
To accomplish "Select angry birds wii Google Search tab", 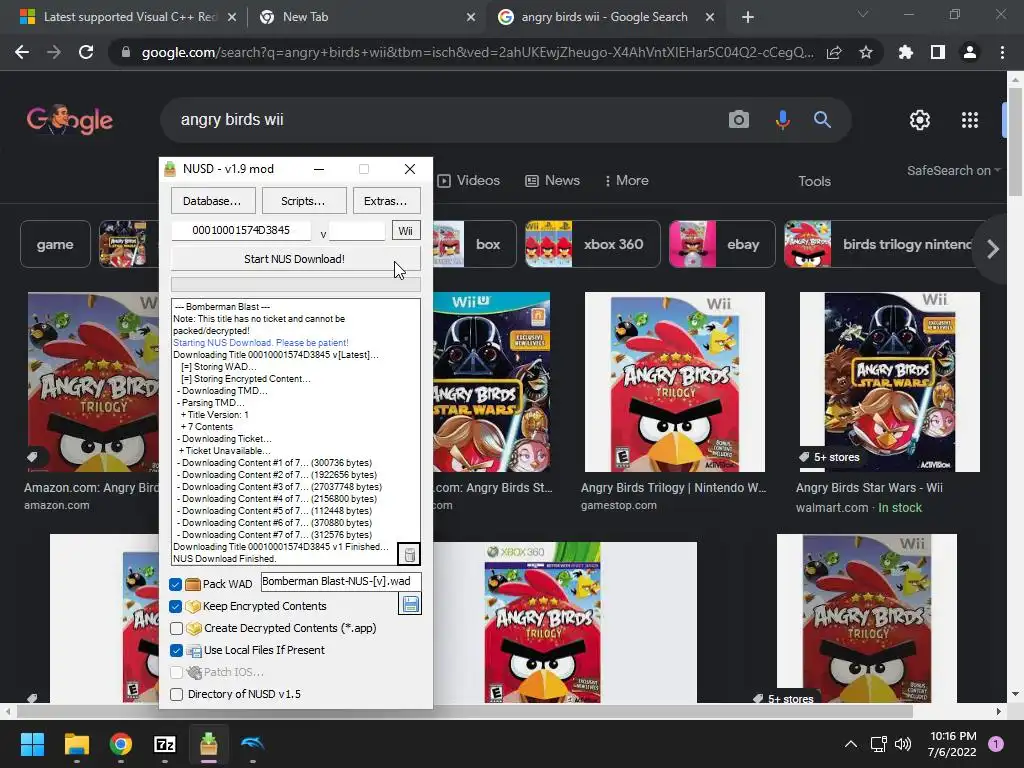I will (605, 17).
